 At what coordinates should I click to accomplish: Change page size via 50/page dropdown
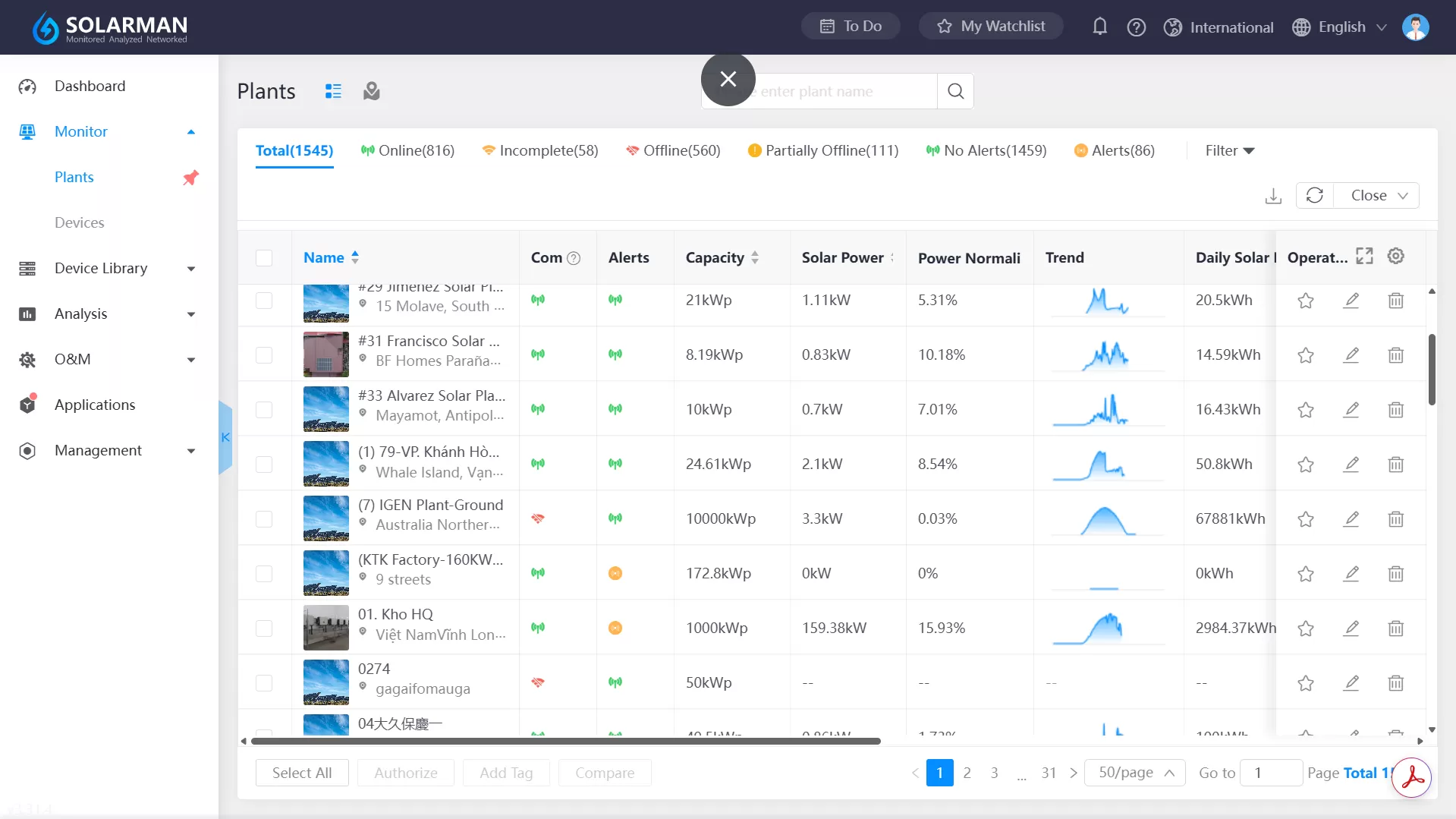[1134, 772]
